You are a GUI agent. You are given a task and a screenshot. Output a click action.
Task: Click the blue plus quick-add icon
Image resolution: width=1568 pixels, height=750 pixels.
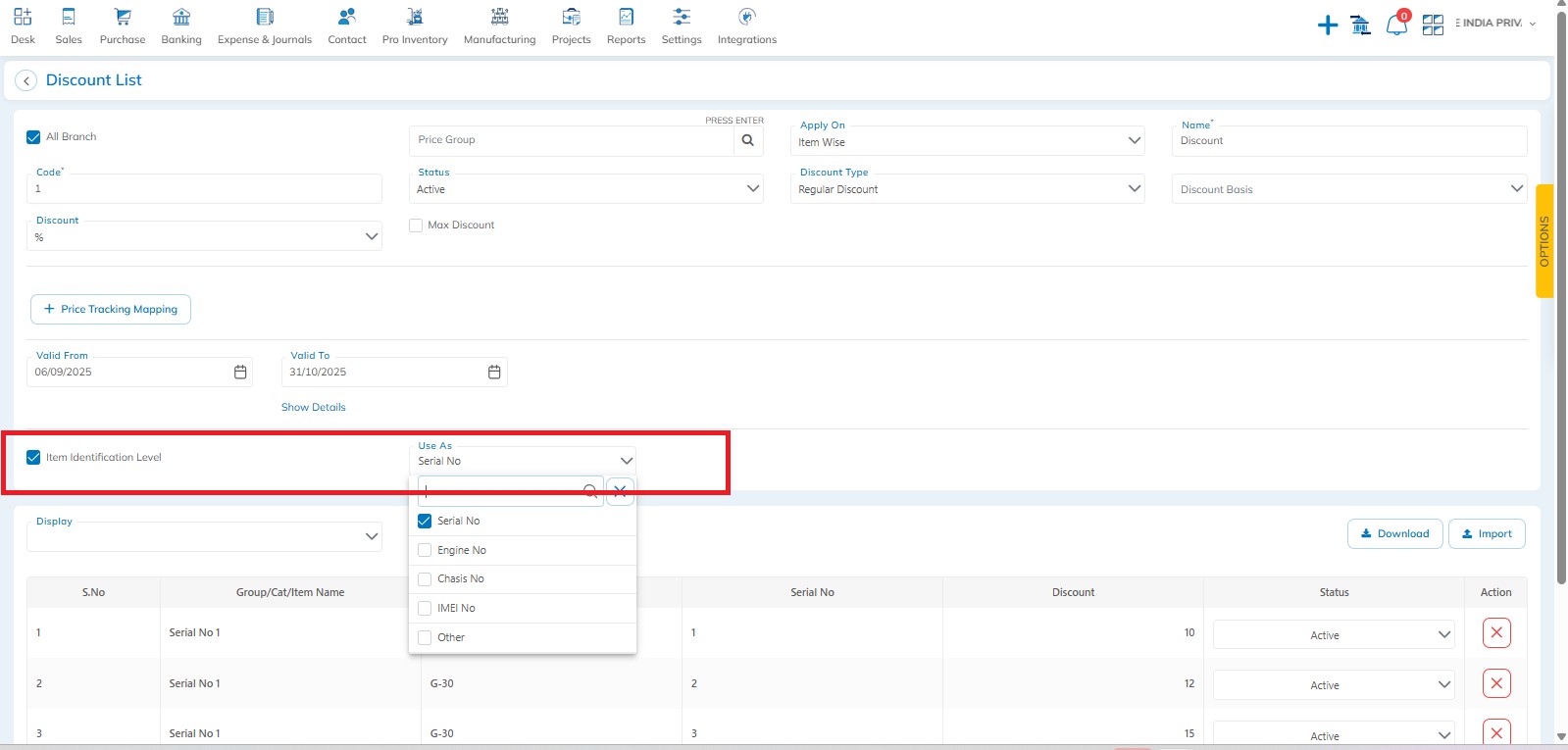1327,25
